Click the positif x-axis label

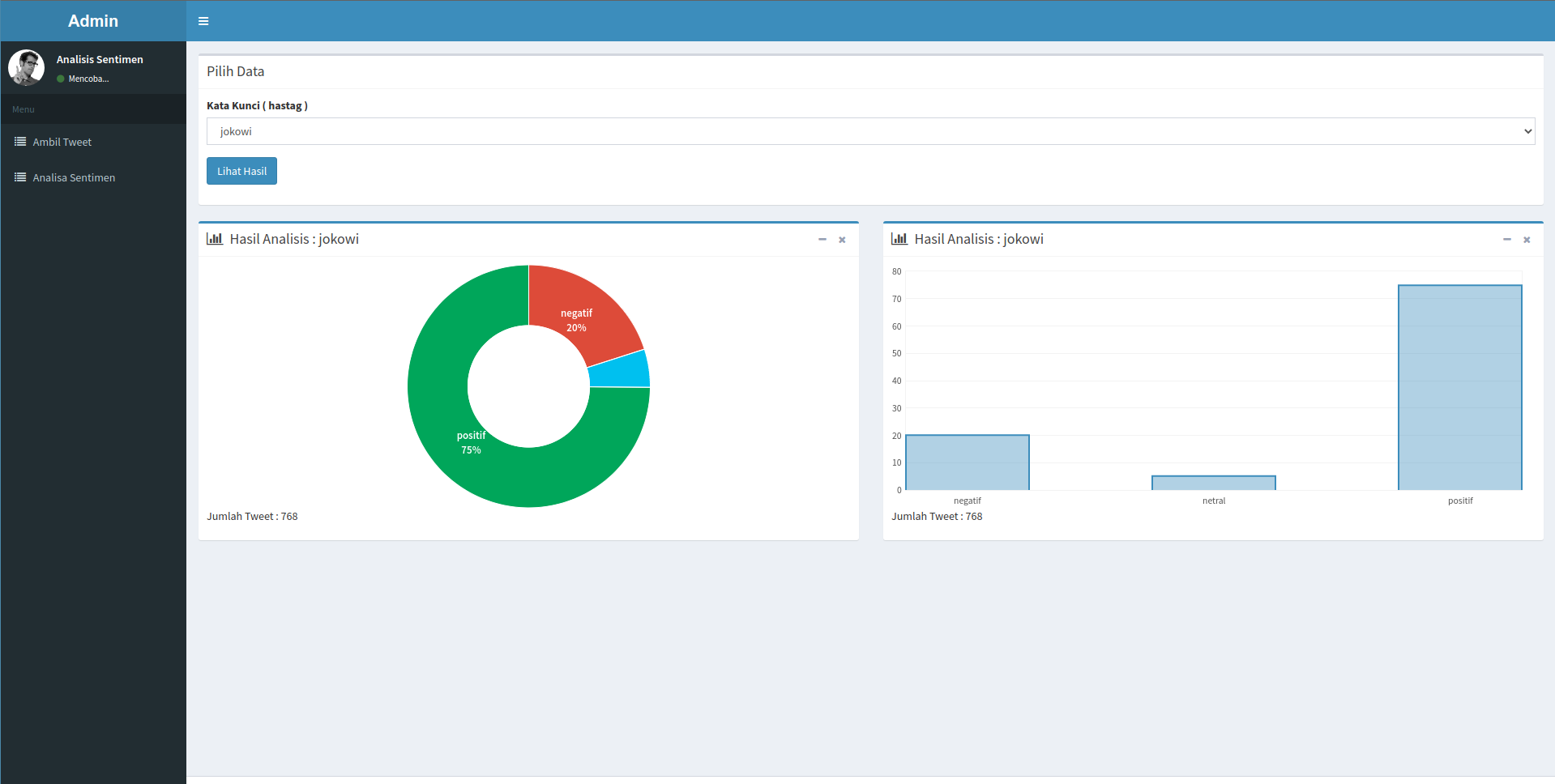[x=1460, y=501]
